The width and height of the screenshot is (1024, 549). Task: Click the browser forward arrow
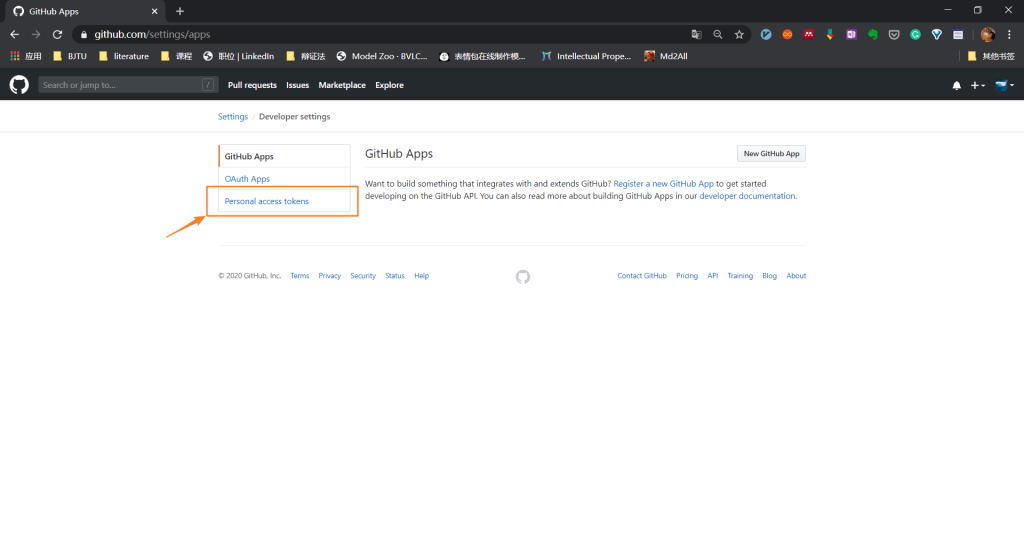36,35
